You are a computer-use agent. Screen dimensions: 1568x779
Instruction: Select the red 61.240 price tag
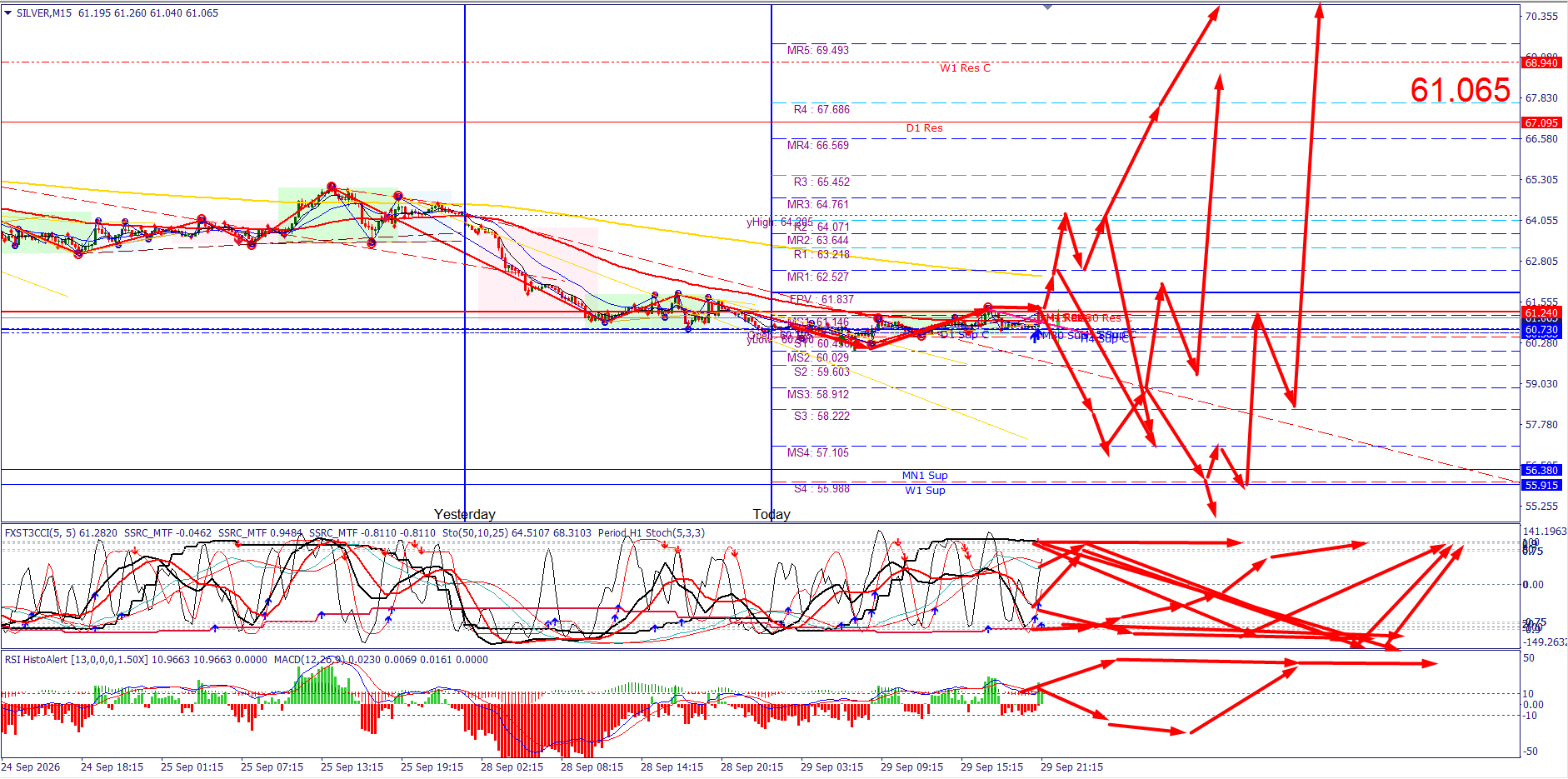(x=1541, y=313)
